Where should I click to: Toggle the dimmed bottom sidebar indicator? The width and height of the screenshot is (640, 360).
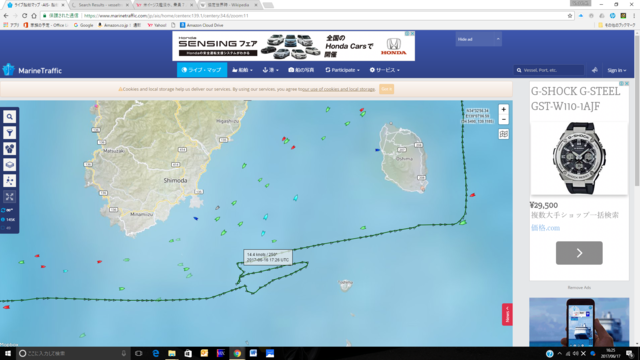tap(7, 228)
